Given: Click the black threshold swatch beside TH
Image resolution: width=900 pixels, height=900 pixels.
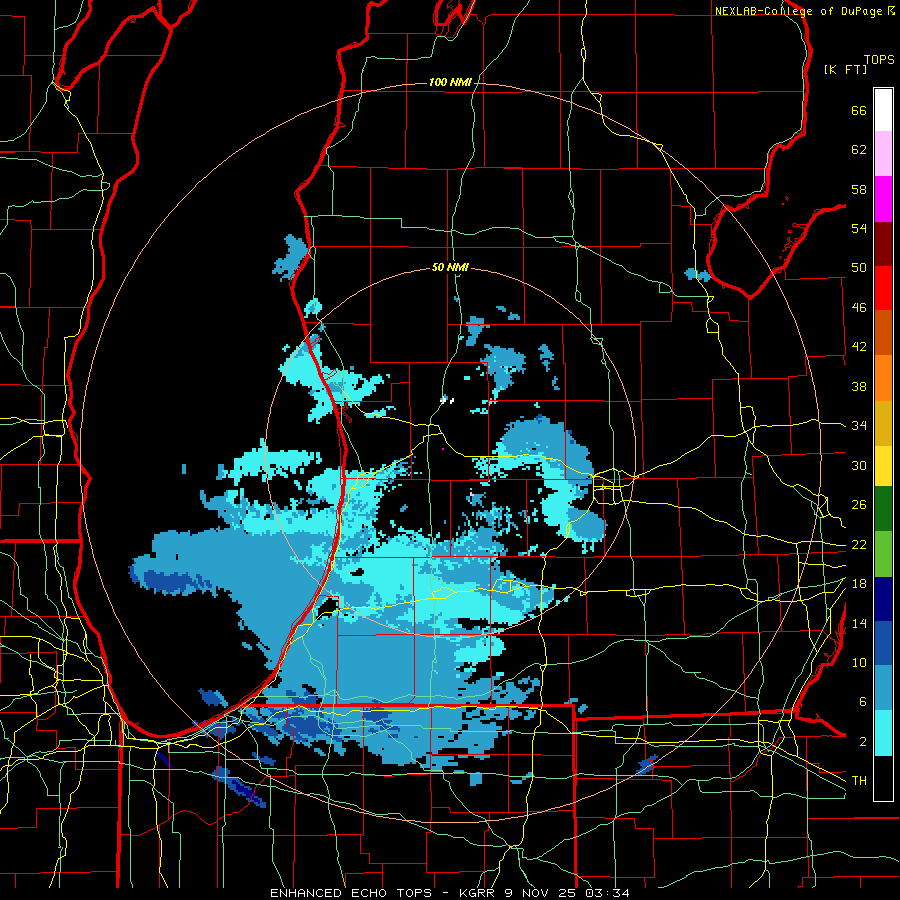Looking at the screenshot, I should [883, 778].
